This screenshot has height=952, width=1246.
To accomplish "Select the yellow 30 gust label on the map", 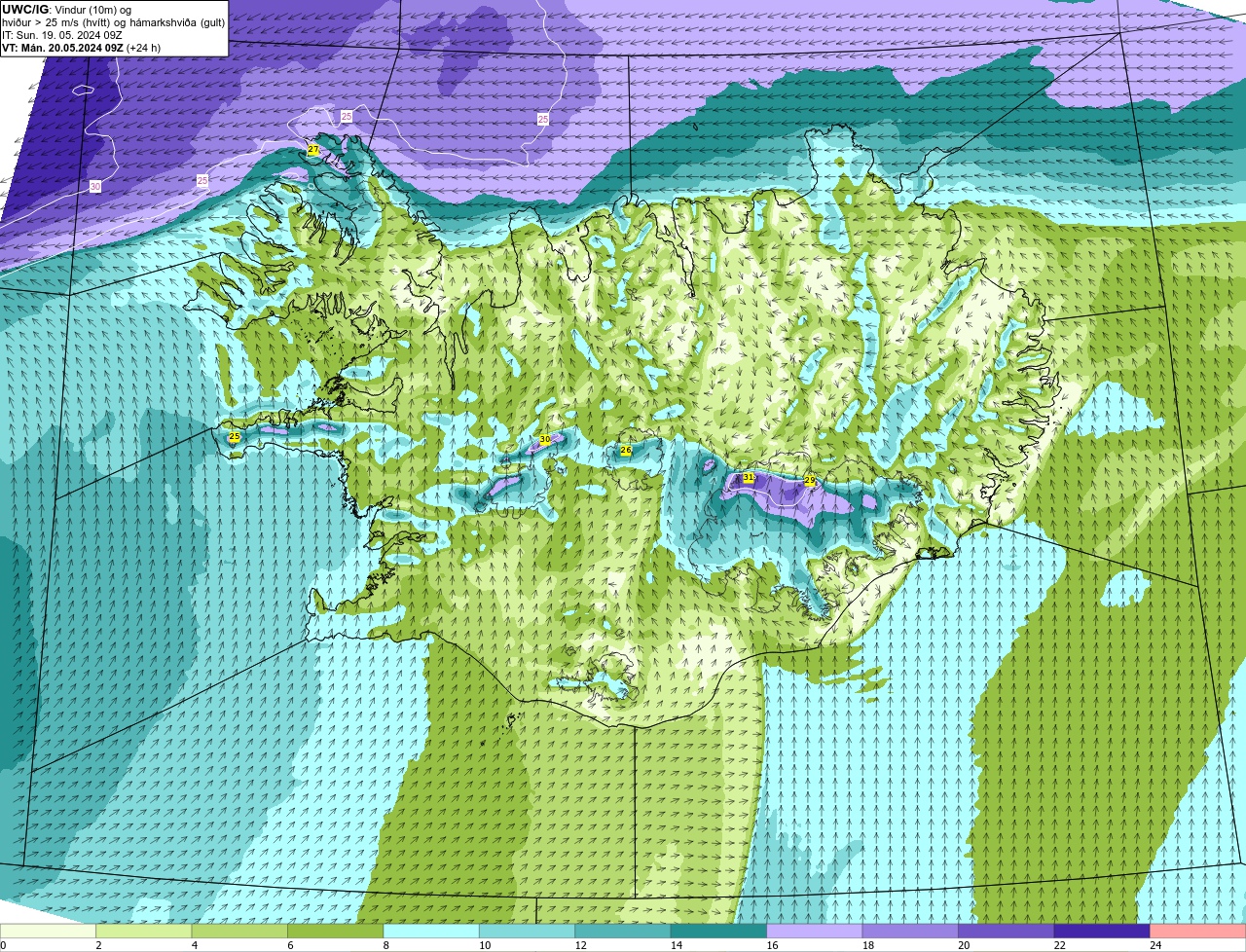I will 545,440.
